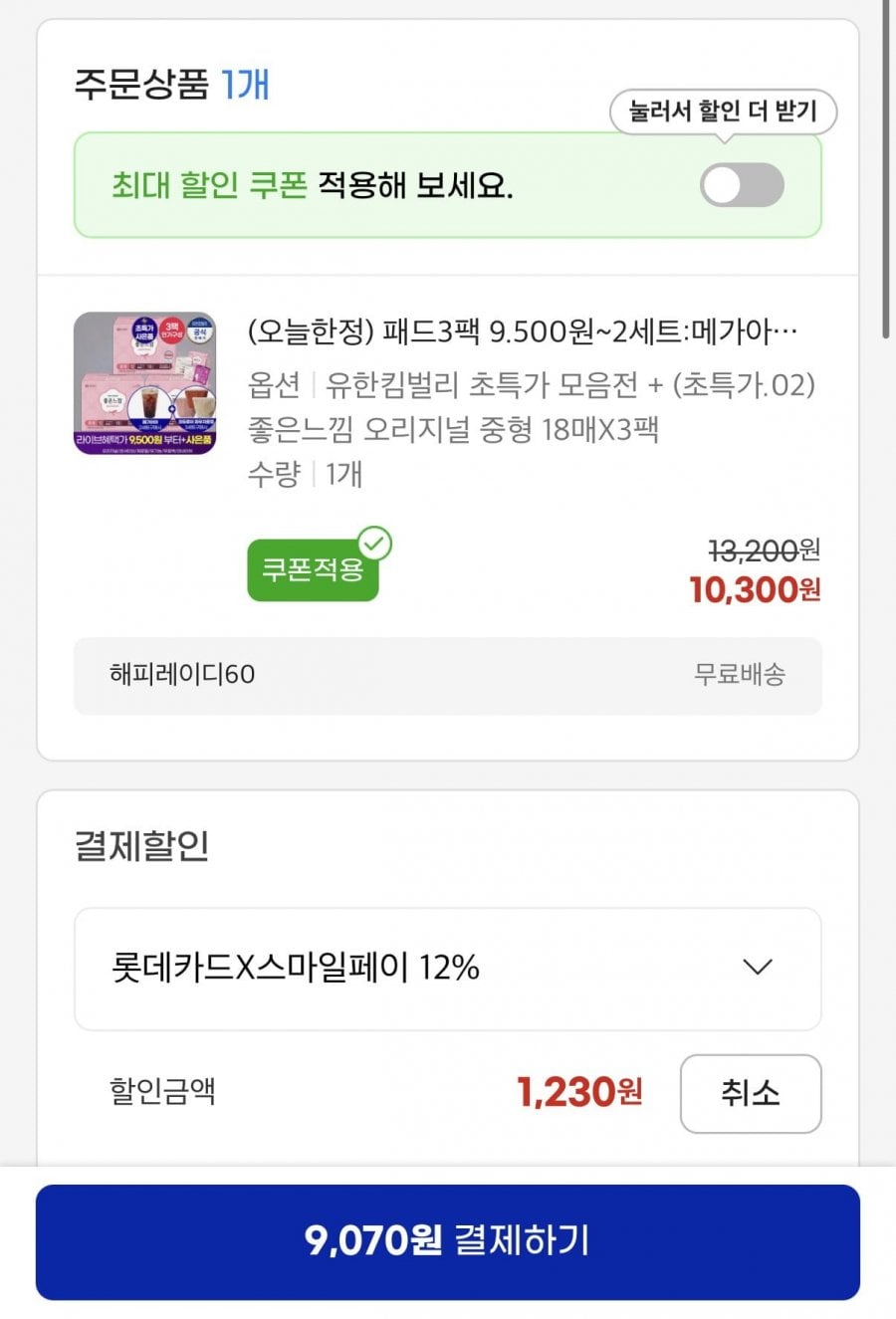Image resolution: width=896 pixels, height=1319 pixels.
Task: Click the chevron arrow in the payment discount selector
Action: point(758,968)
